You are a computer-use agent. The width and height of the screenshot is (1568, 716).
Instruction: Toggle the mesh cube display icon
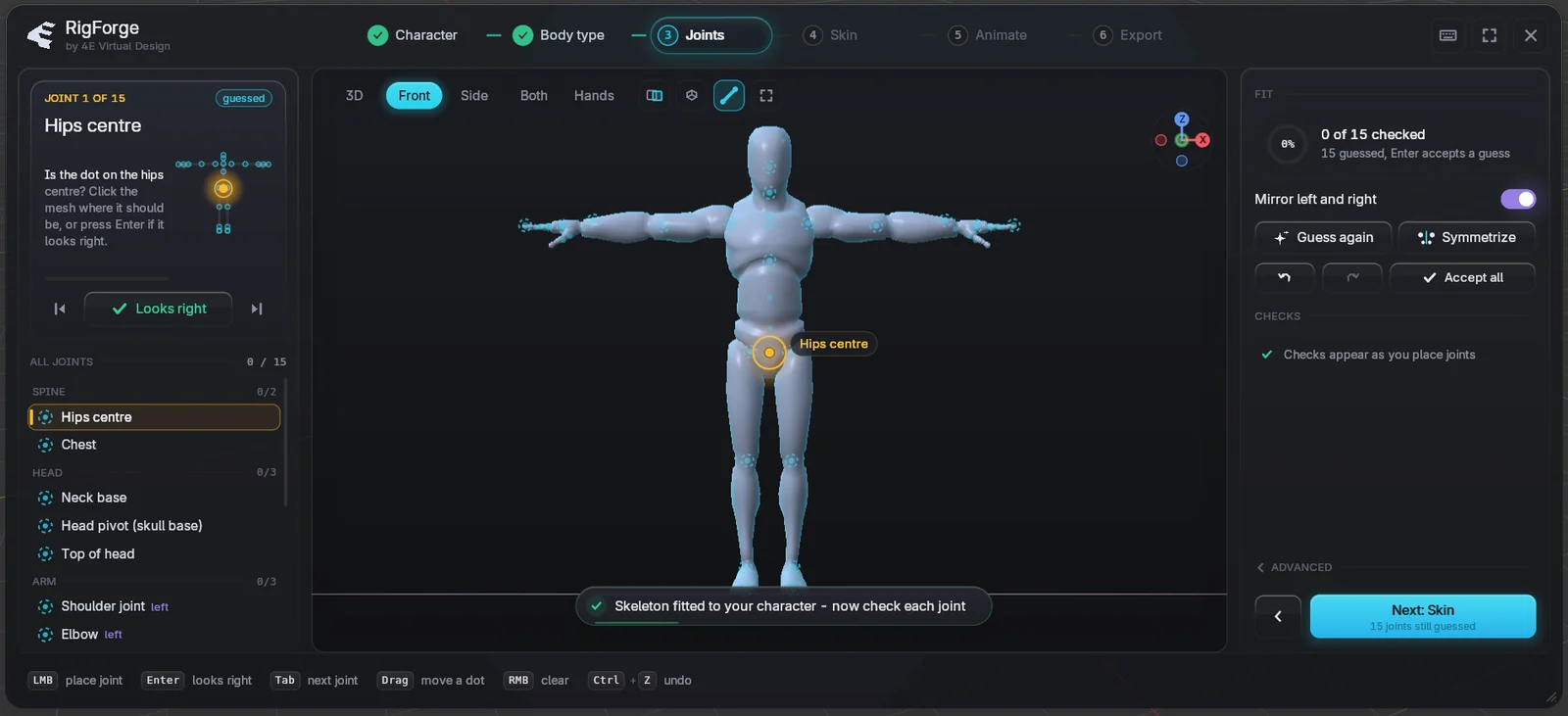[x=692, y=95]
